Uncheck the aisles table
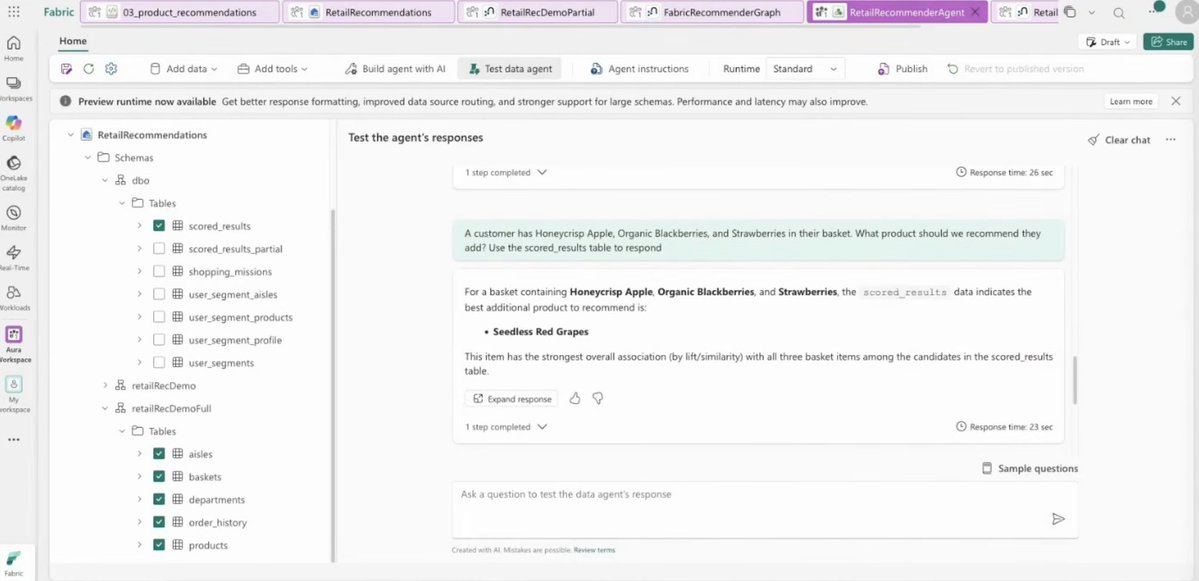This screenshot has height=581, width=1199. 159,453
